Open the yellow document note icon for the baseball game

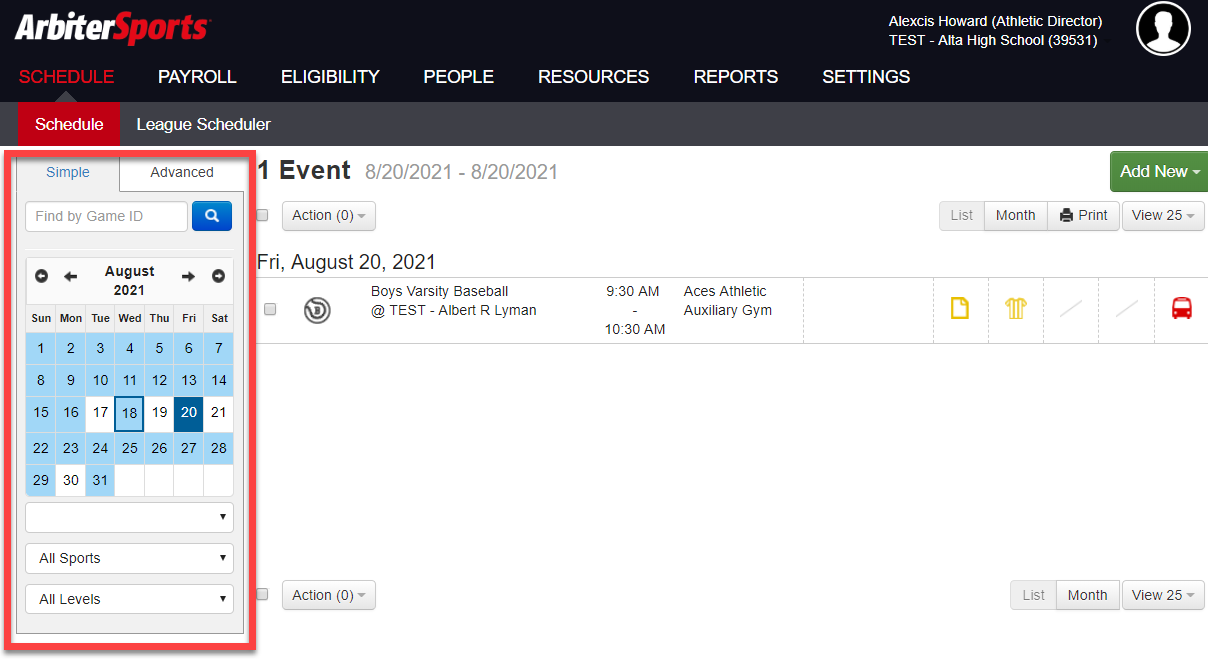pos(959,309)
